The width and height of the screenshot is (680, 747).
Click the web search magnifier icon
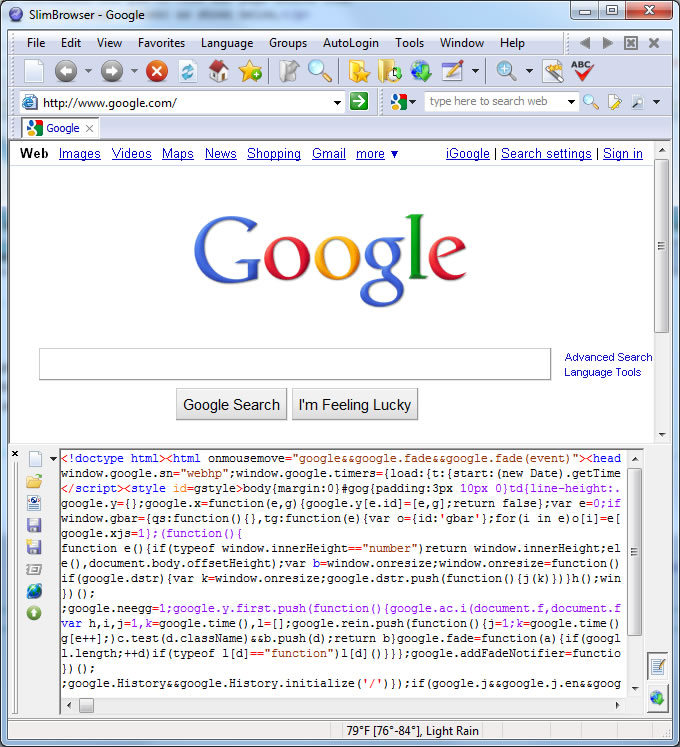pyautogui.click(x=591, y=101)
